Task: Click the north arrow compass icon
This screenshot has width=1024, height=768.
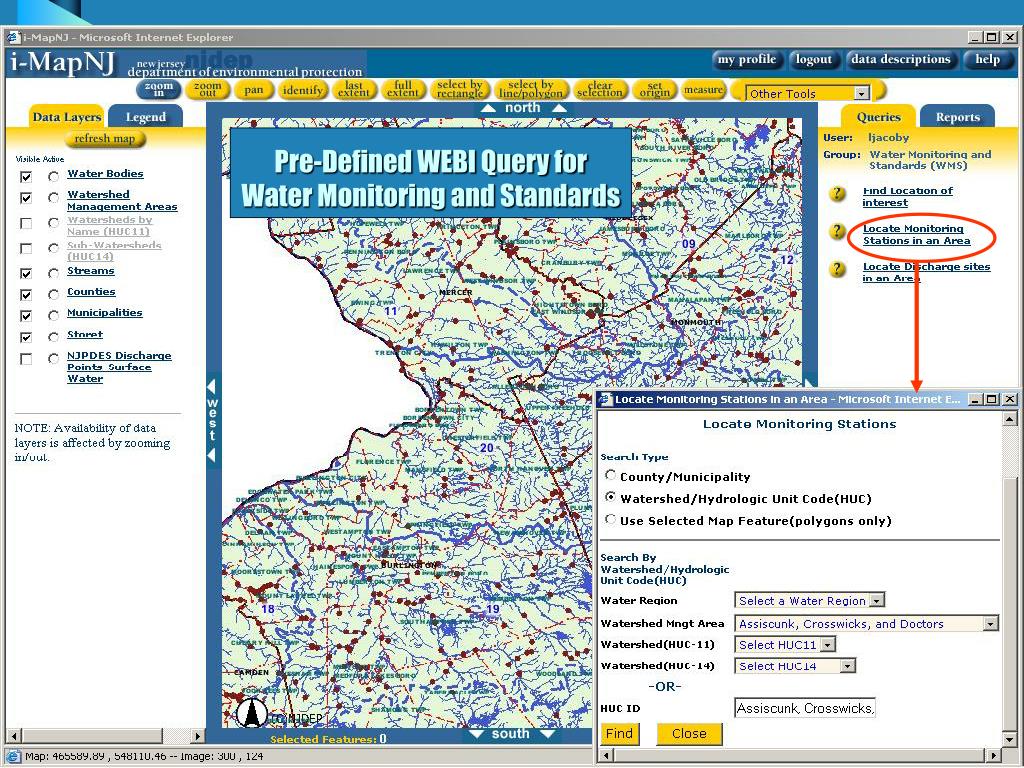Action: point(250,712)
